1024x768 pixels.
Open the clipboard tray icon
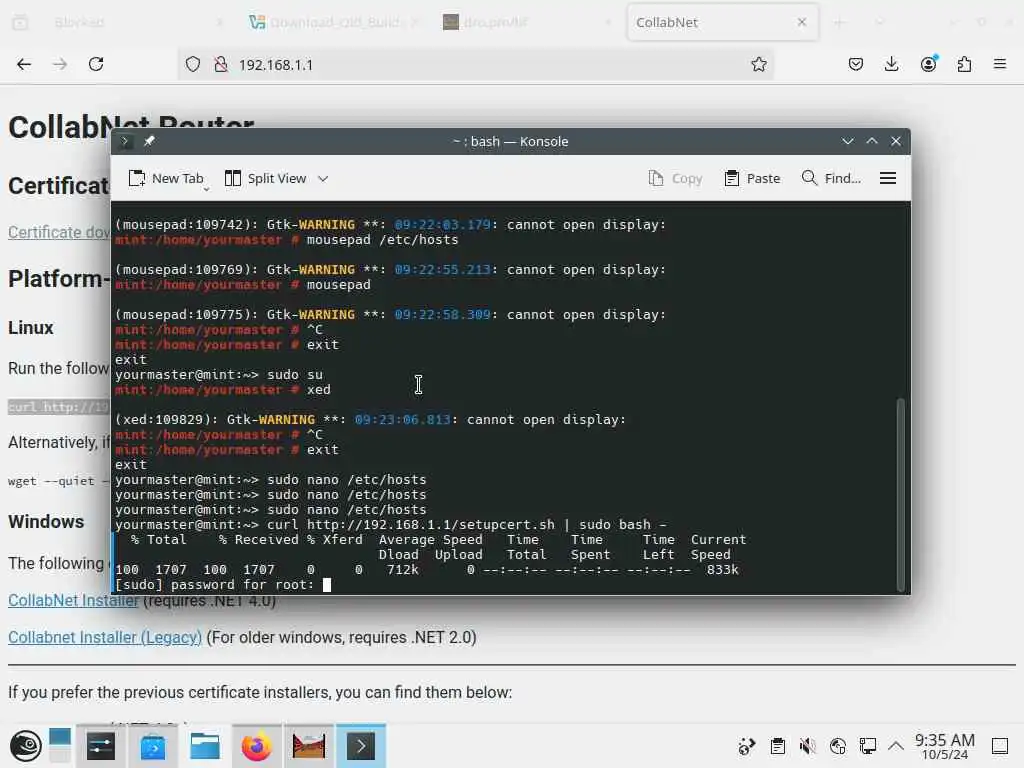[777, 746]
